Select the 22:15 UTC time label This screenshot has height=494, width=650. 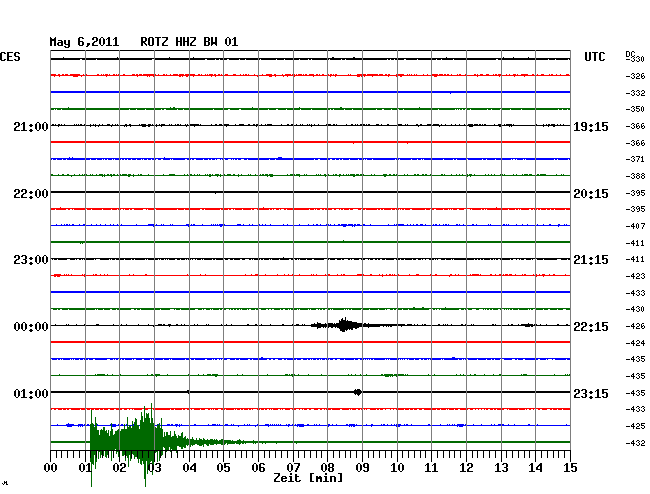[x=591, y=327]
